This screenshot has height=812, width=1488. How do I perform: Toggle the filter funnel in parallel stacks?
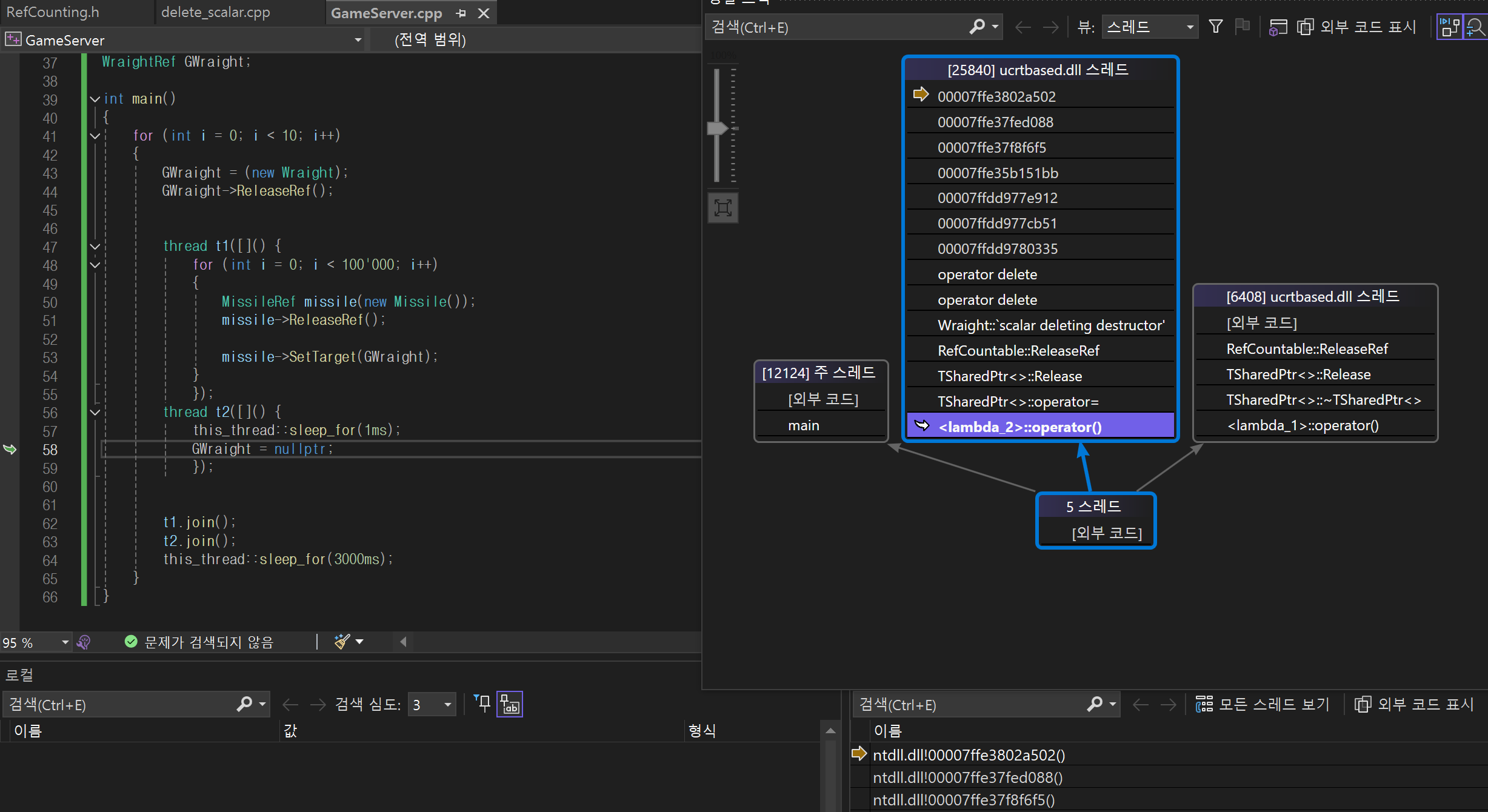click(x=1215, y=26)
